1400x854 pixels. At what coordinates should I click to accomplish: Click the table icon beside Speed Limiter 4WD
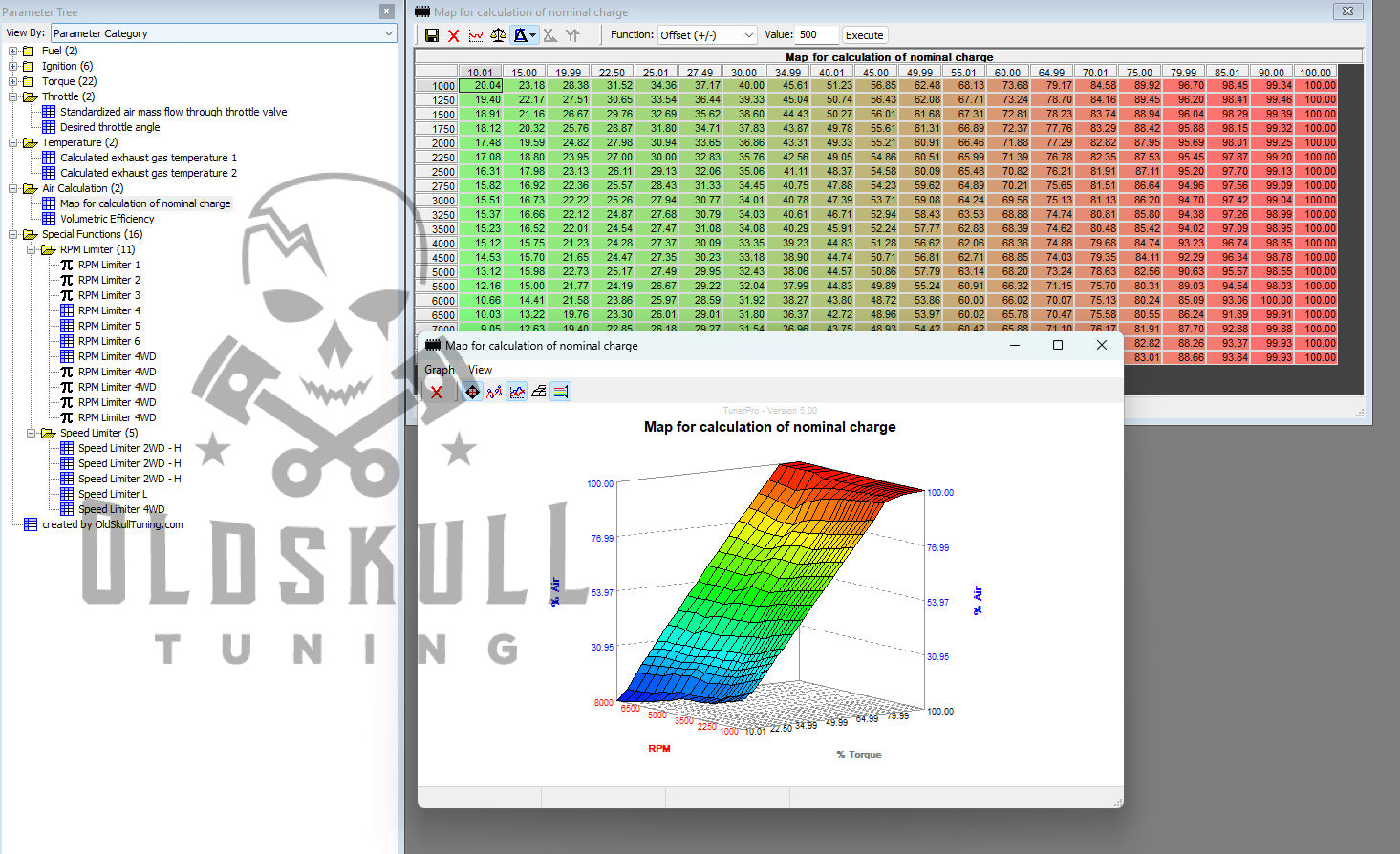[x=67, y=509]
